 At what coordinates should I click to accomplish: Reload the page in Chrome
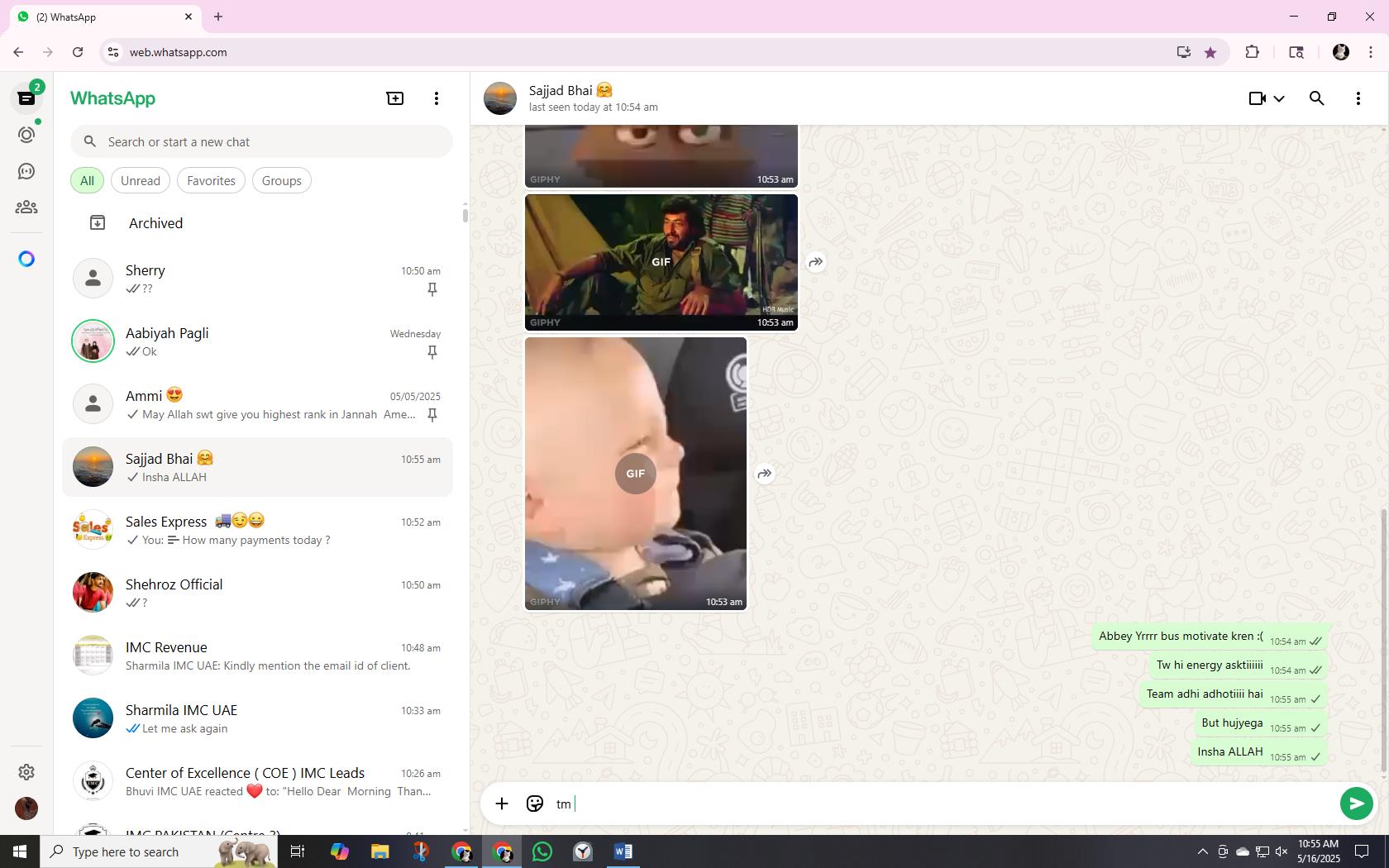(x=78, y=52)
